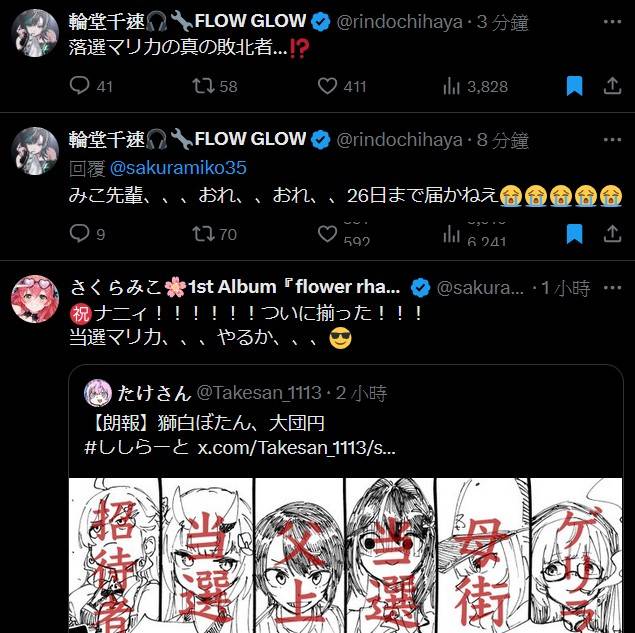The height and width of the screenshot is (633, 635).
Task: Open more options on さくらみこ's tweet
Action: [x=612, y=288]
